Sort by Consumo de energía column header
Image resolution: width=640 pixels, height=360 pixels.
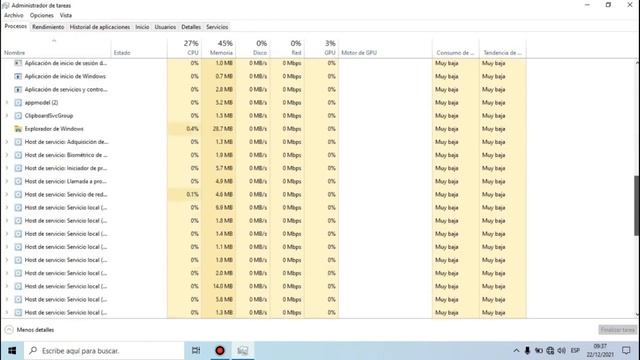pos(456,48)
